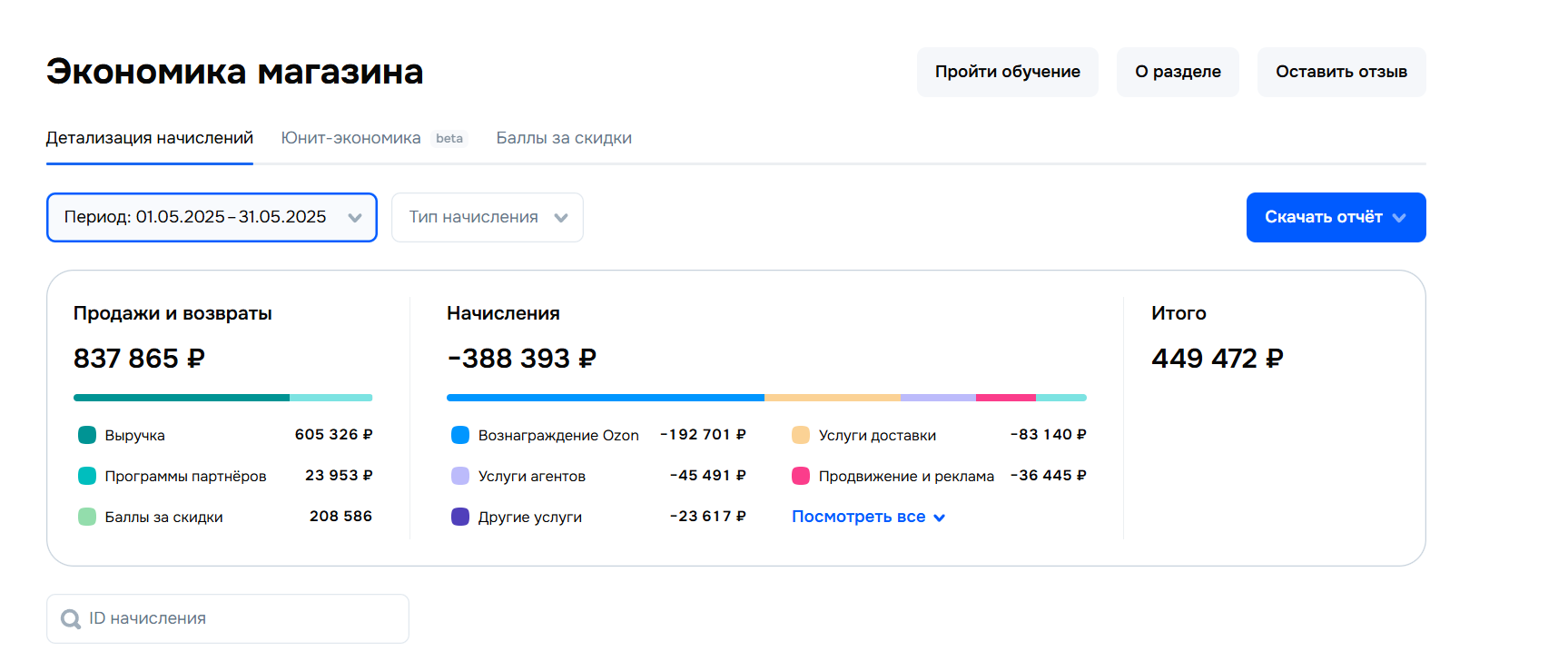
Task: Click the amount -36 445 ₽
Action: pos(1049,476)
